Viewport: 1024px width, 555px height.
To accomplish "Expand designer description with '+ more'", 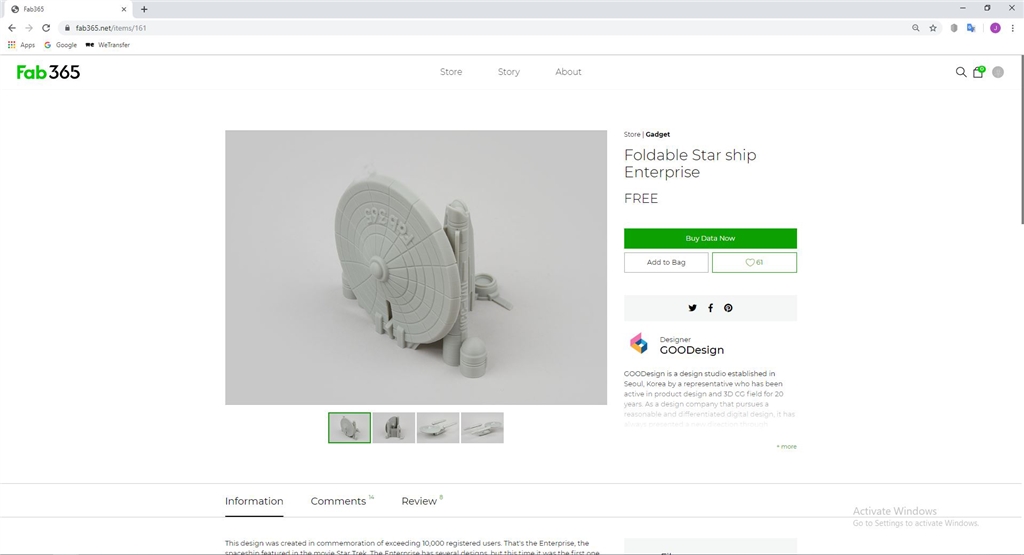I will click(x=786, y=447).
